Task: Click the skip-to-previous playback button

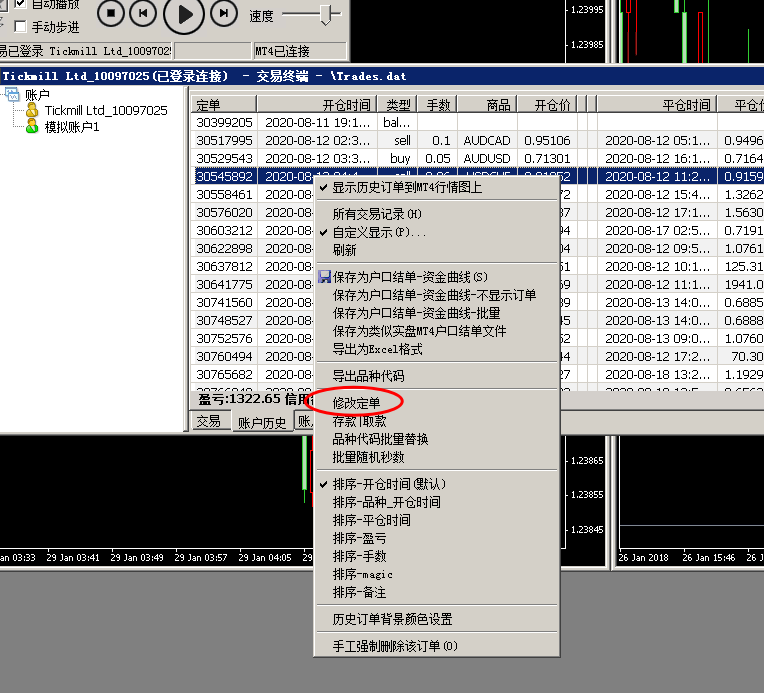Action: pos(145,13)
